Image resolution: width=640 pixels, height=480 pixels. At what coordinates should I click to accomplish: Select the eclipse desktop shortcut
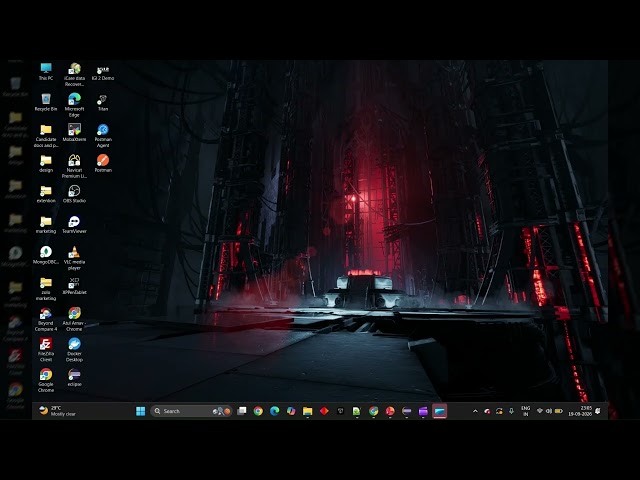(x=74, y=378)
